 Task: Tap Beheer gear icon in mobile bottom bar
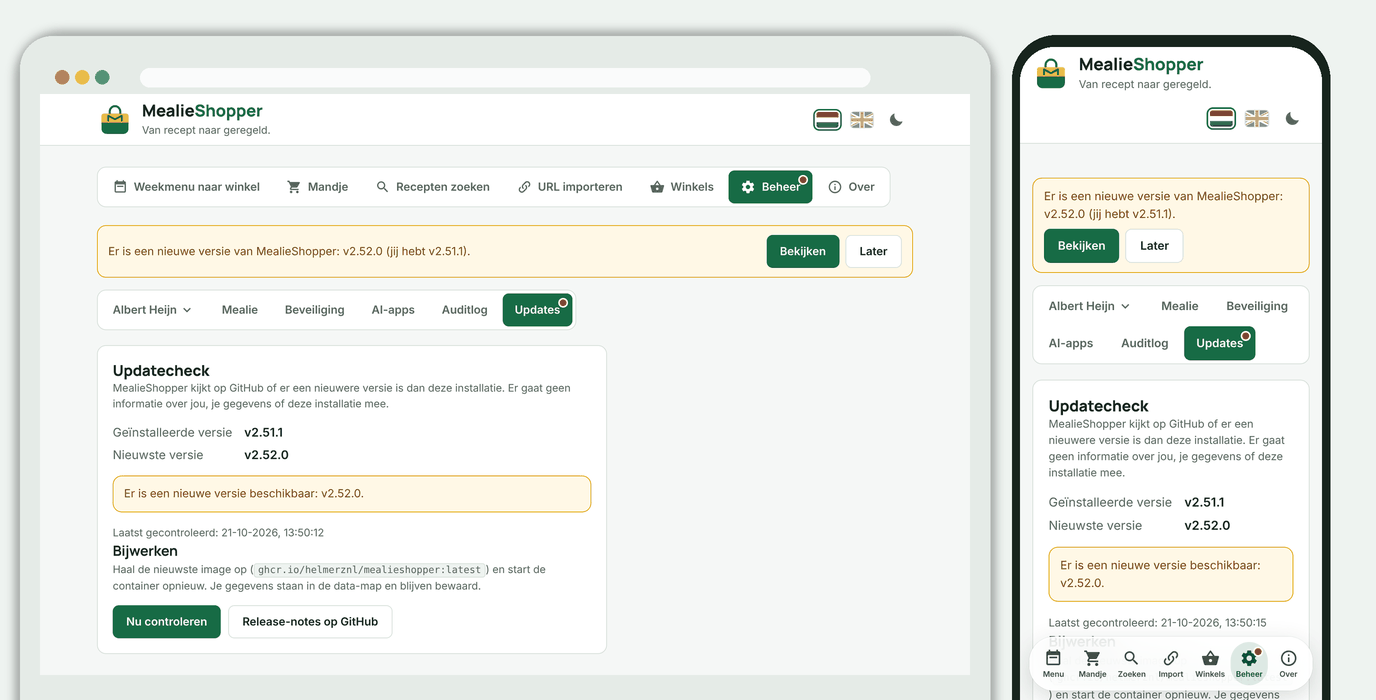tap(1249, 663)
